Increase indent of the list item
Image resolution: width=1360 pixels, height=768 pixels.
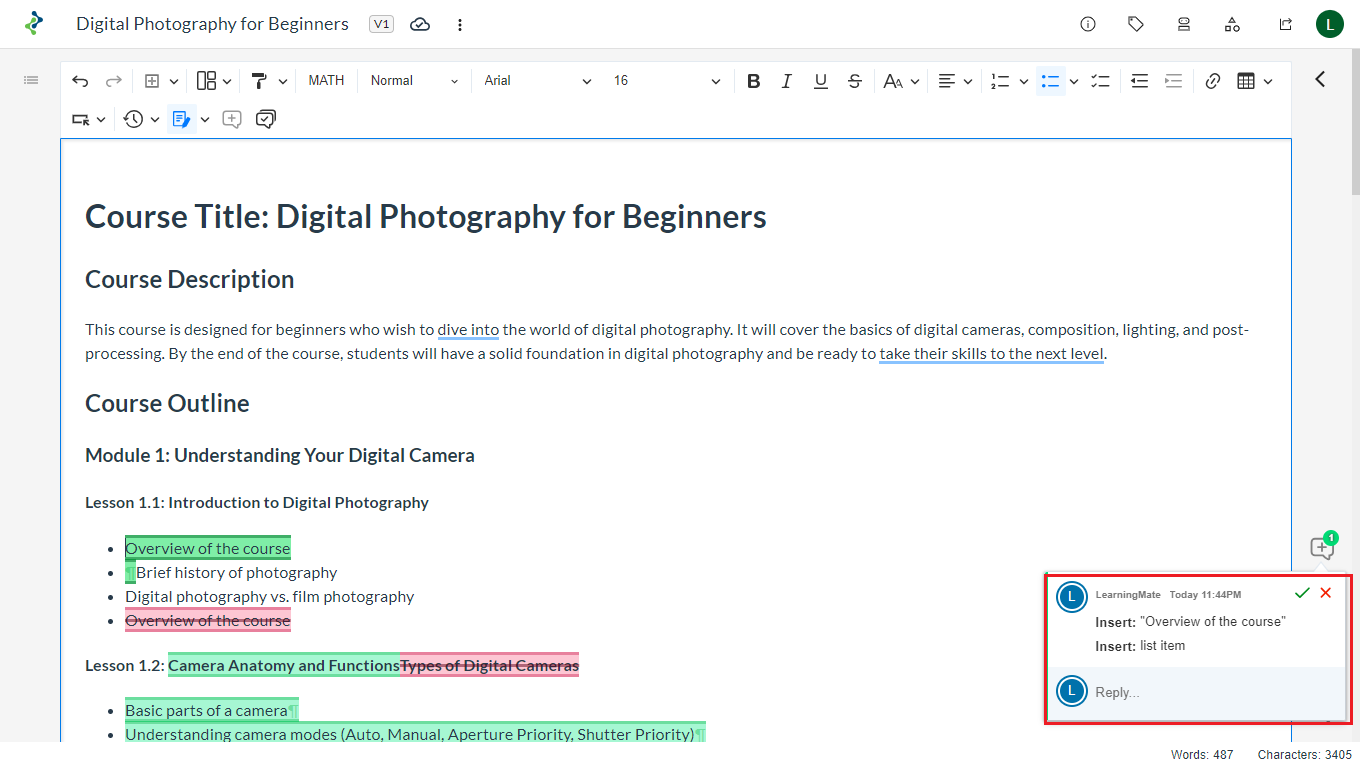[x=1173, y=81]
